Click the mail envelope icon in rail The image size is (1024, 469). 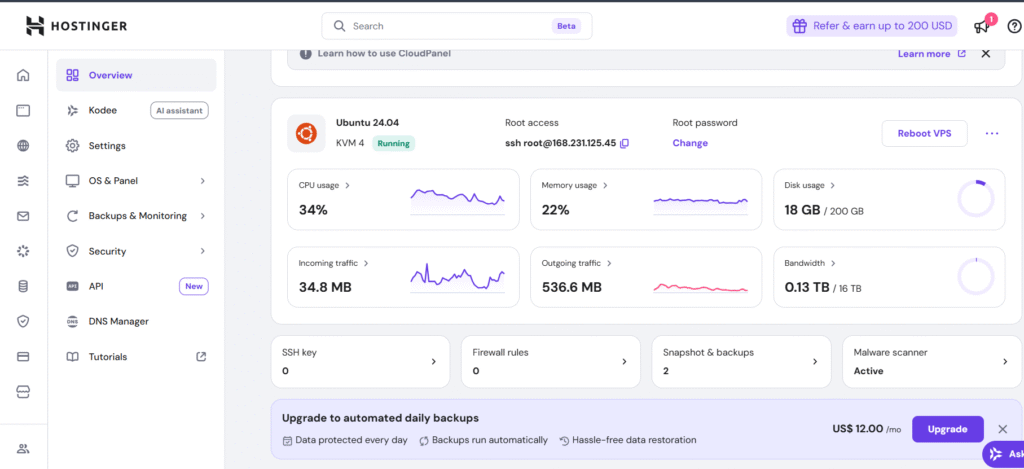click(23, 216)
